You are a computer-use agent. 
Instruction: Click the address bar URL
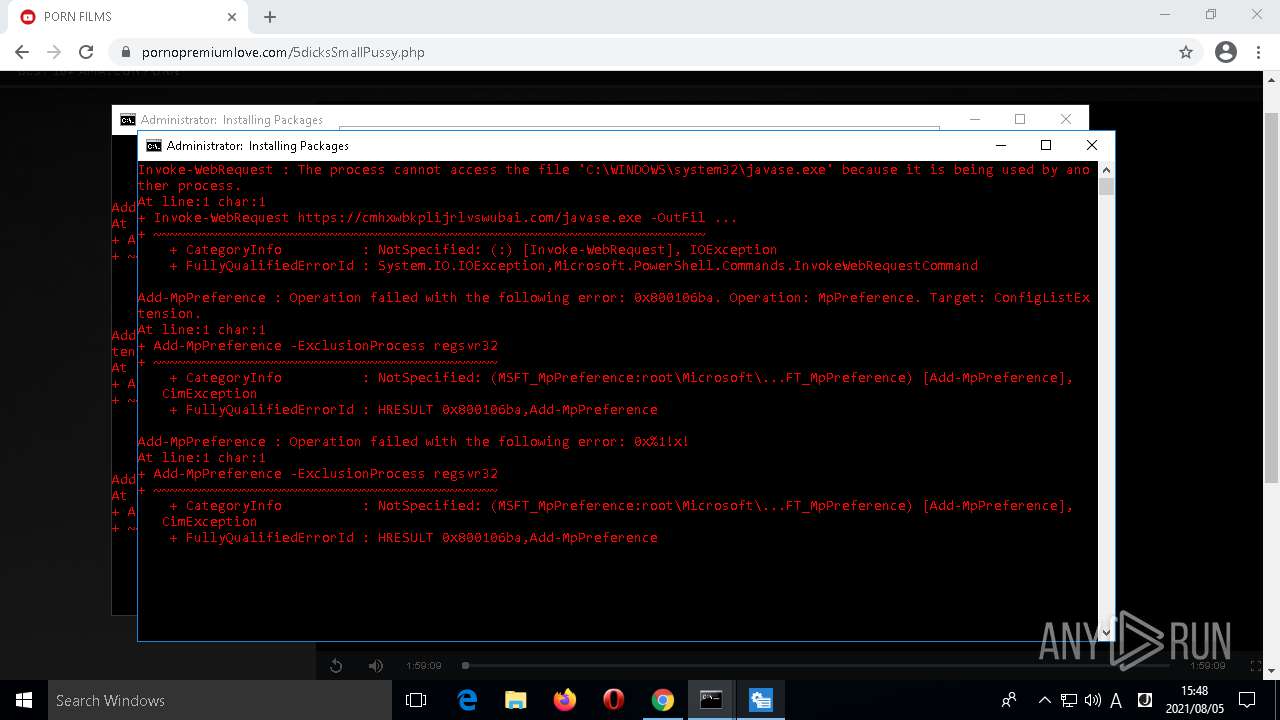(x=283, y=52)
